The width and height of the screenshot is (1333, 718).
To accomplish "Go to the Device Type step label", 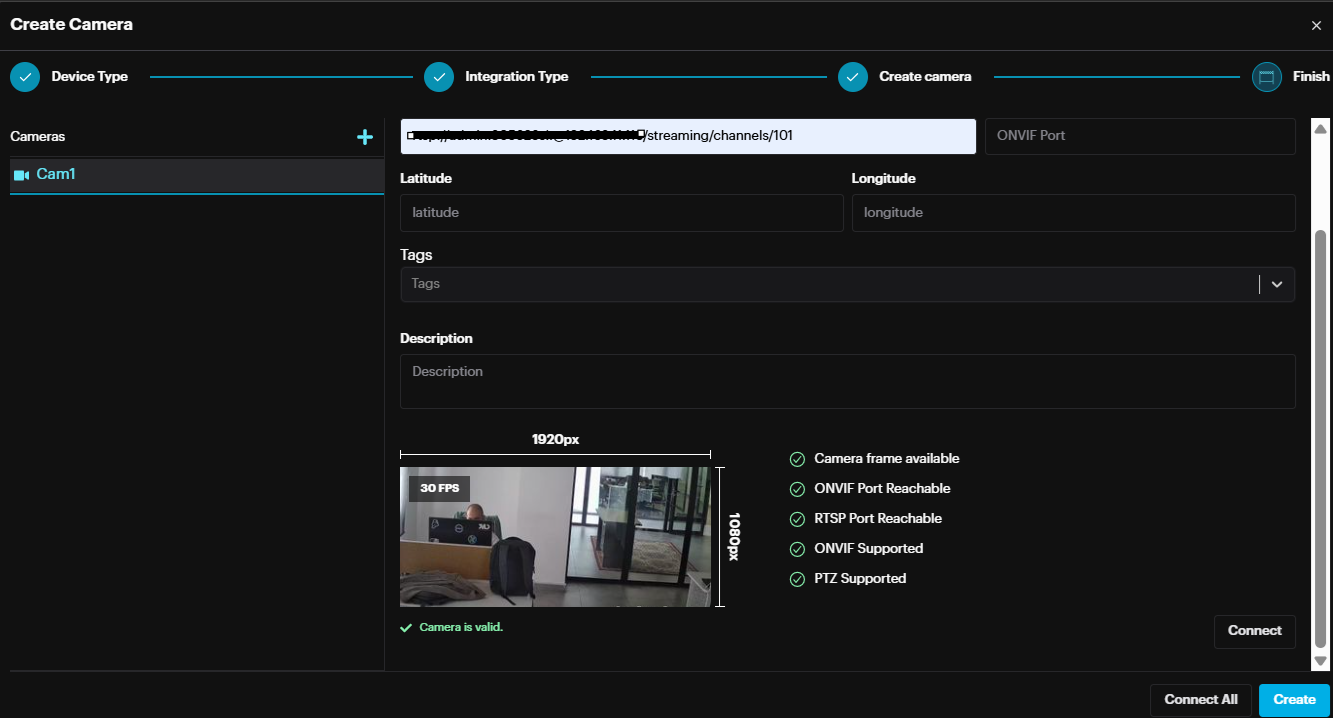I will click(89, 77).
